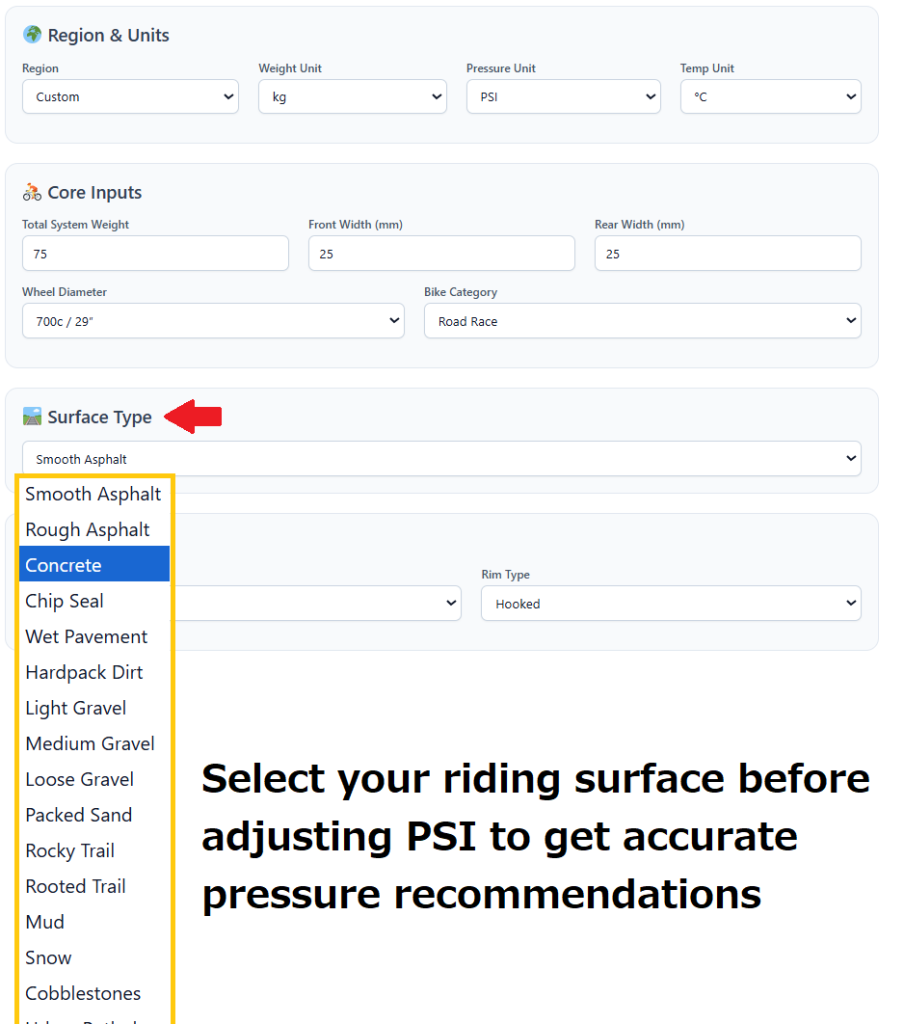Open the Pressure Unit dropdown set to PSI
The width and height of the screenshot is (904, 1024).
563,96
